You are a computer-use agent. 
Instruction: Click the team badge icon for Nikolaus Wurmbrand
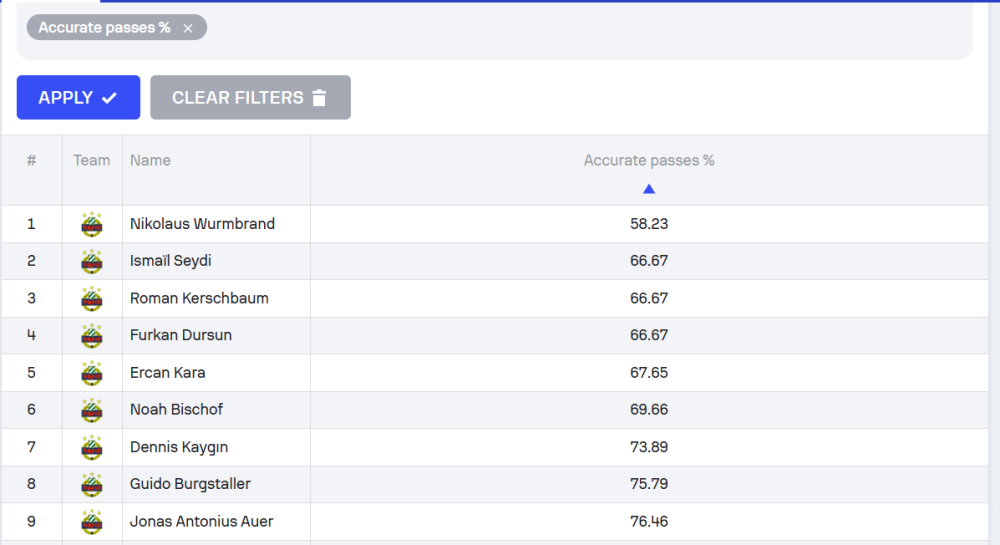92,224
